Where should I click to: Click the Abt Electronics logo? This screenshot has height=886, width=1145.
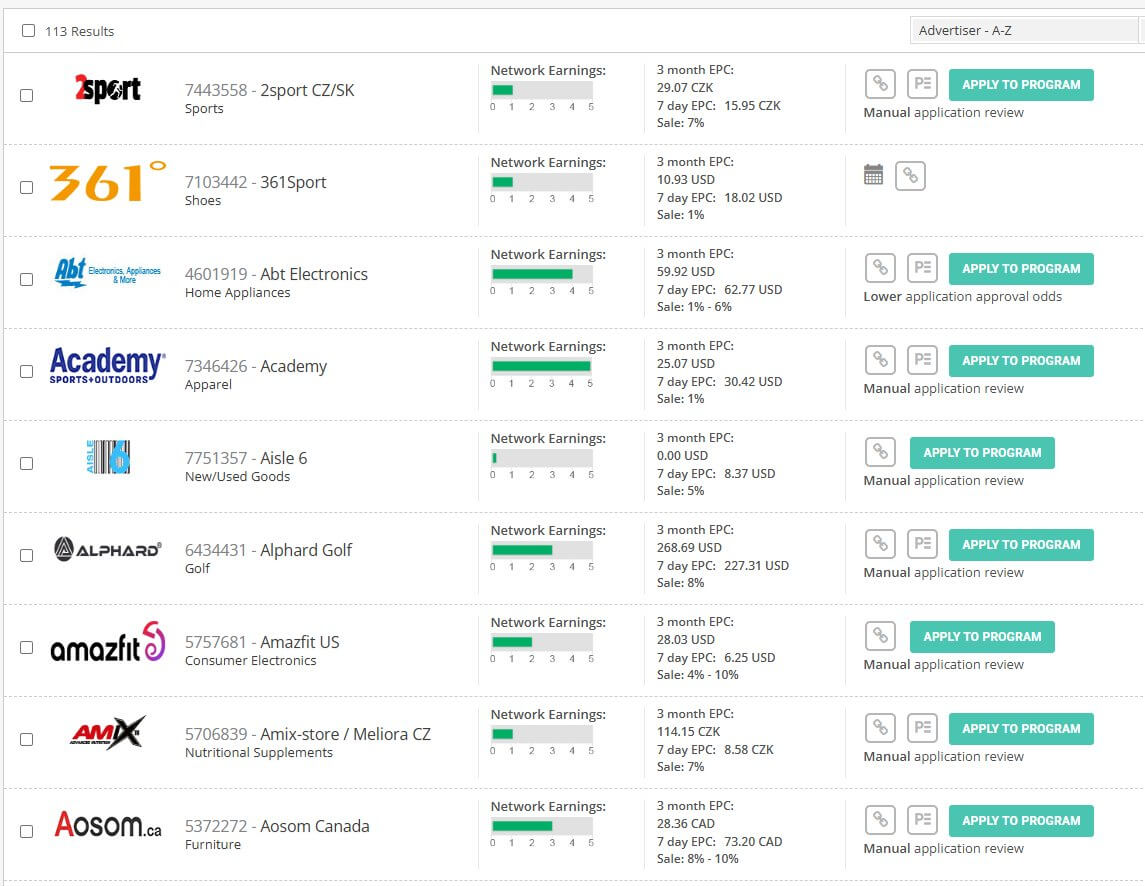coord(107,272)
